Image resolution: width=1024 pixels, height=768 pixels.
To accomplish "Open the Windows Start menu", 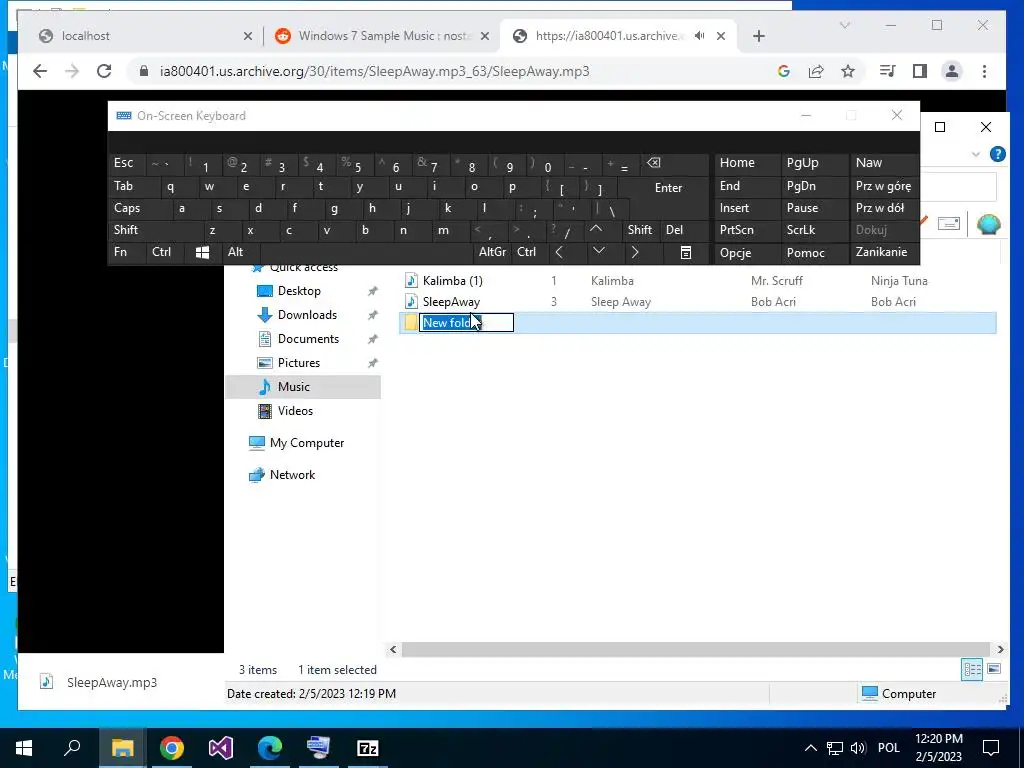I will click(x=24, y=748).
